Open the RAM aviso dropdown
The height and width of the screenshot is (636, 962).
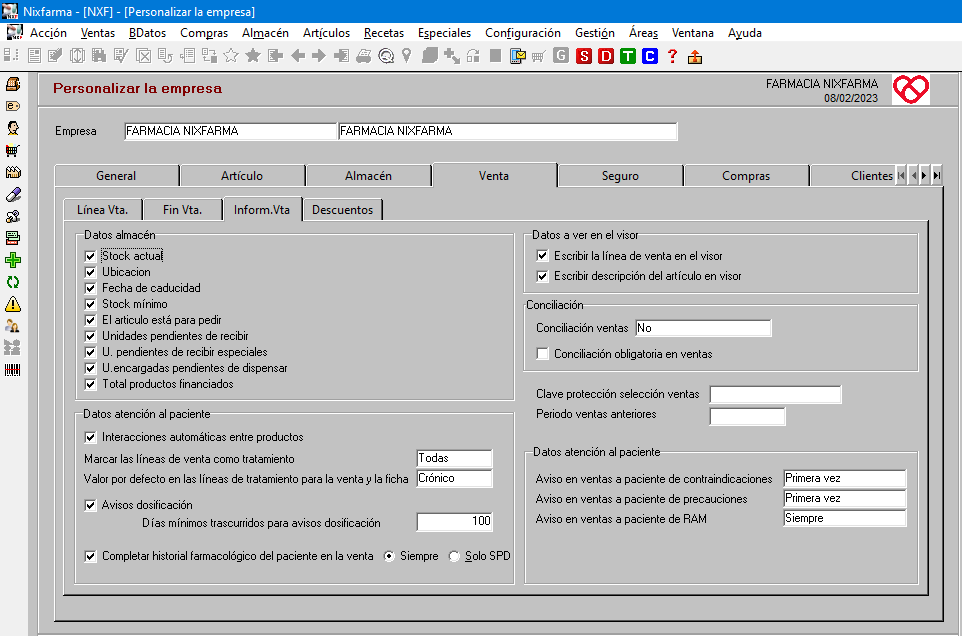pyautogui.click(x=845, y=518)
